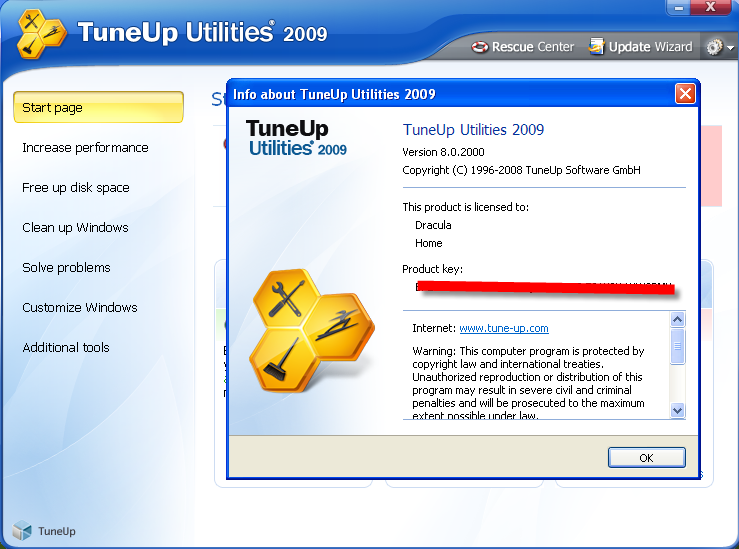Select the Start page tab
The height and width of the screenshot is (549, 739).
coord(99,107)
